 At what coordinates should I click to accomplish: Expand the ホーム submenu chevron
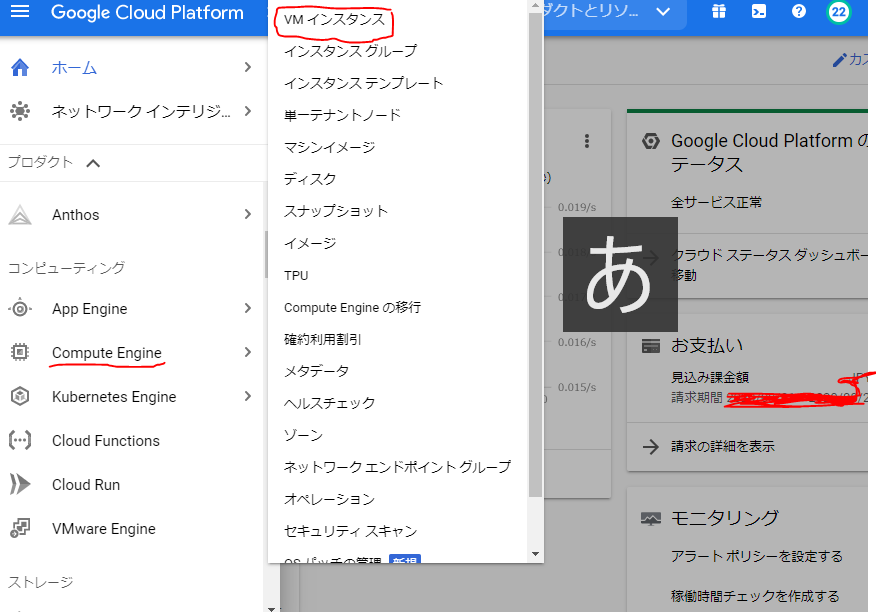tap(247, 67)
